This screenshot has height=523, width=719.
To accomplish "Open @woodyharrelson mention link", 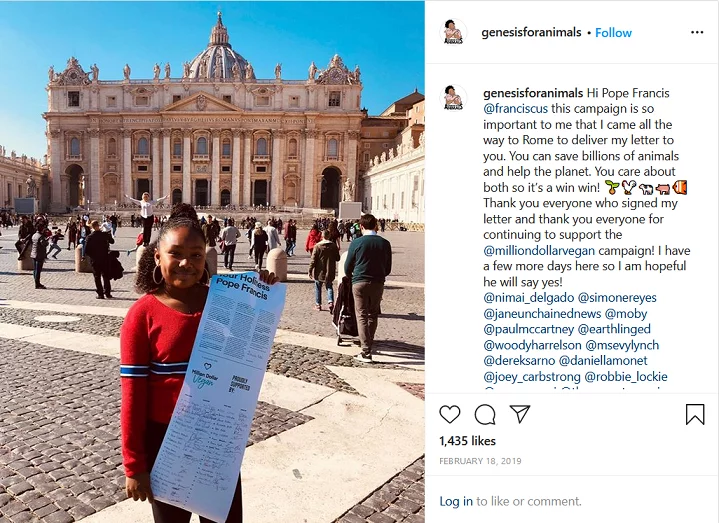I will click(x=532, y=345).
